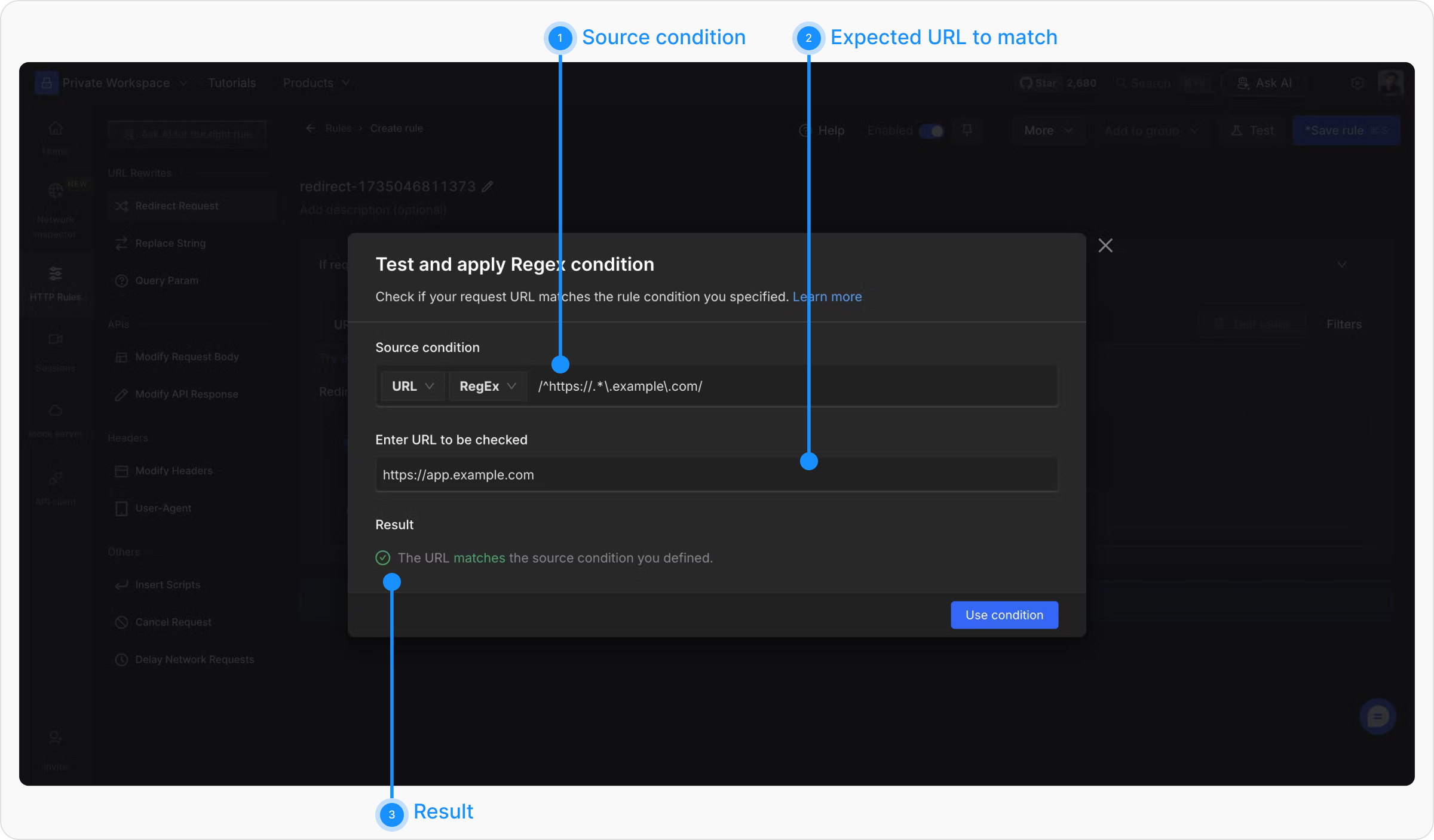Click the user avatar in the top right
The width and height of the screenshot is (1434, 840).
tap(1390, 82)
